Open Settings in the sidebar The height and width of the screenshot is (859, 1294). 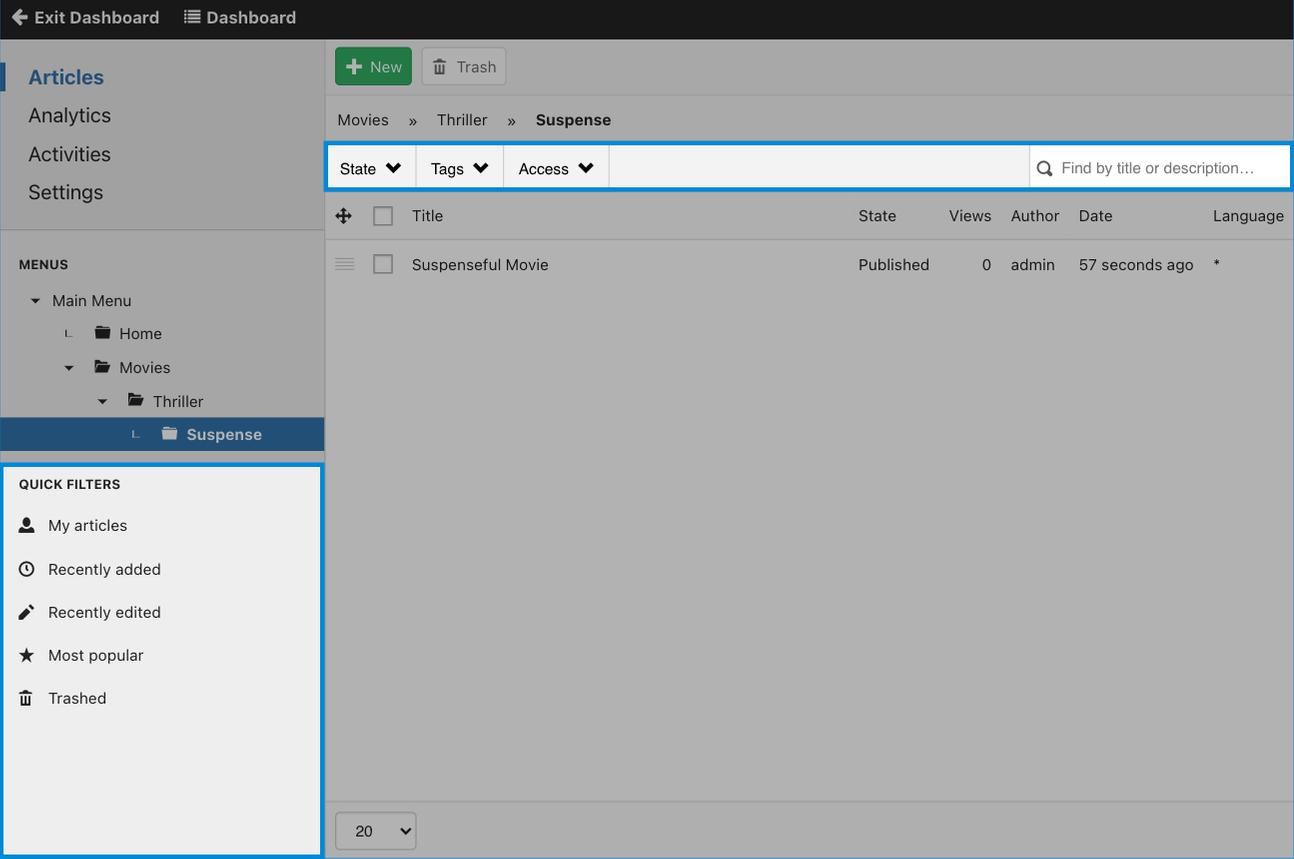65,192
